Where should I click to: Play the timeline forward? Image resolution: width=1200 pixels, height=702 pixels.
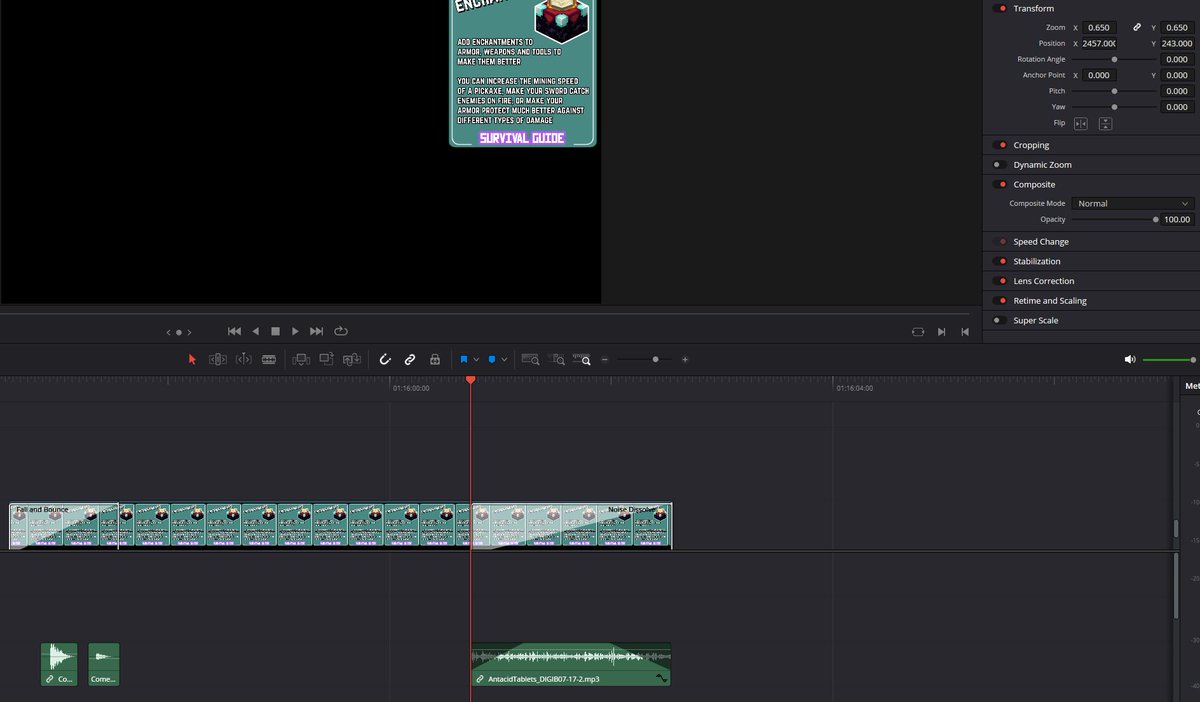(295, 331)
